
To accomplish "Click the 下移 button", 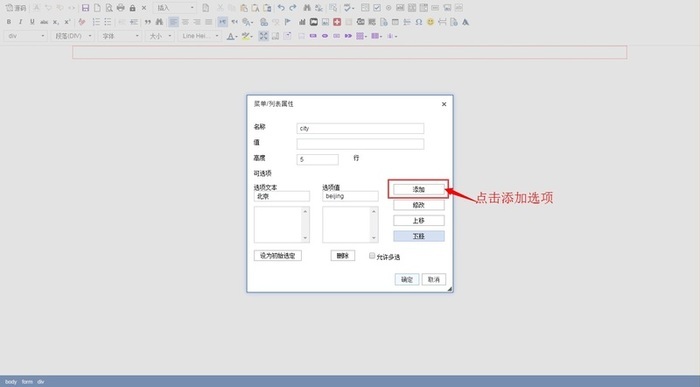I will tap(419, 236).
